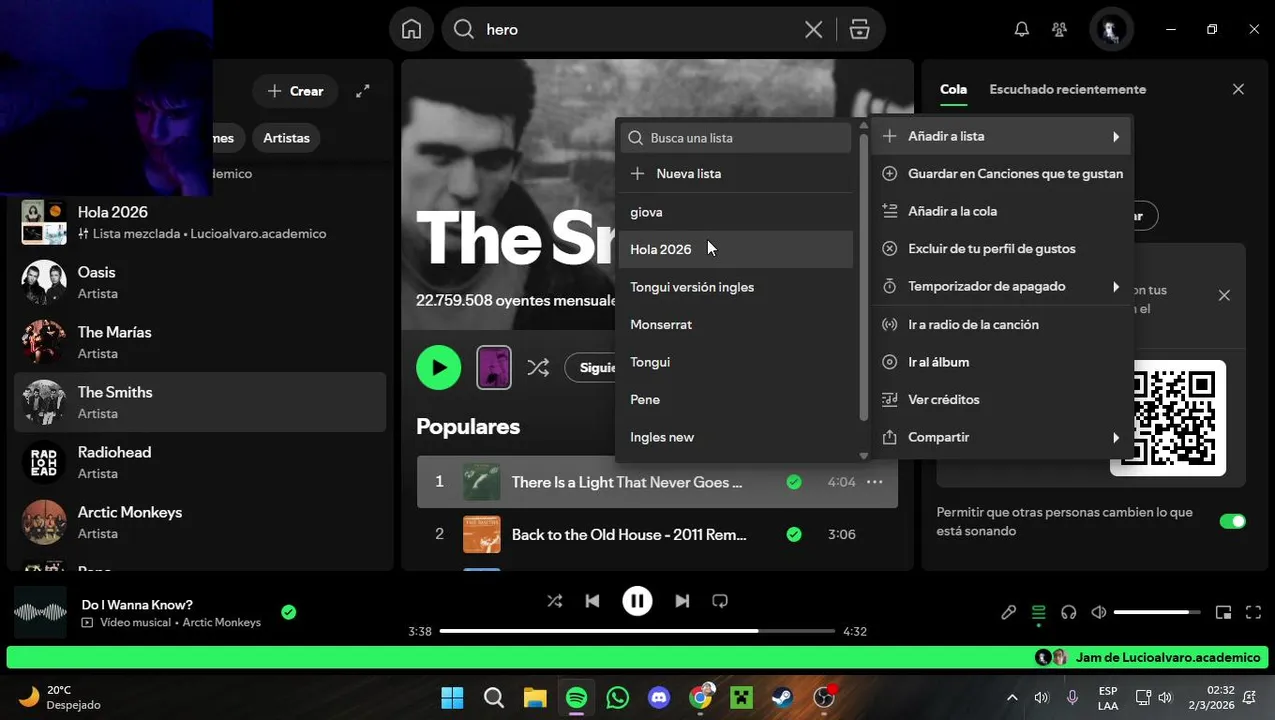Image resolution: width=1275 pixels, height=720 pixels.
Task: Toggle saved check for Back to the Old House
Action: pos(794,534)
